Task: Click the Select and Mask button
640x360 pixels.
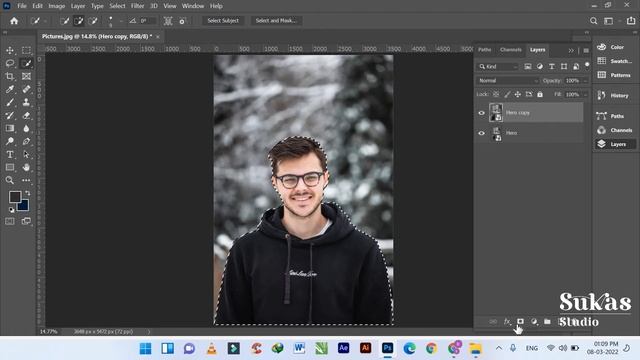Action: tap(276, 21)
